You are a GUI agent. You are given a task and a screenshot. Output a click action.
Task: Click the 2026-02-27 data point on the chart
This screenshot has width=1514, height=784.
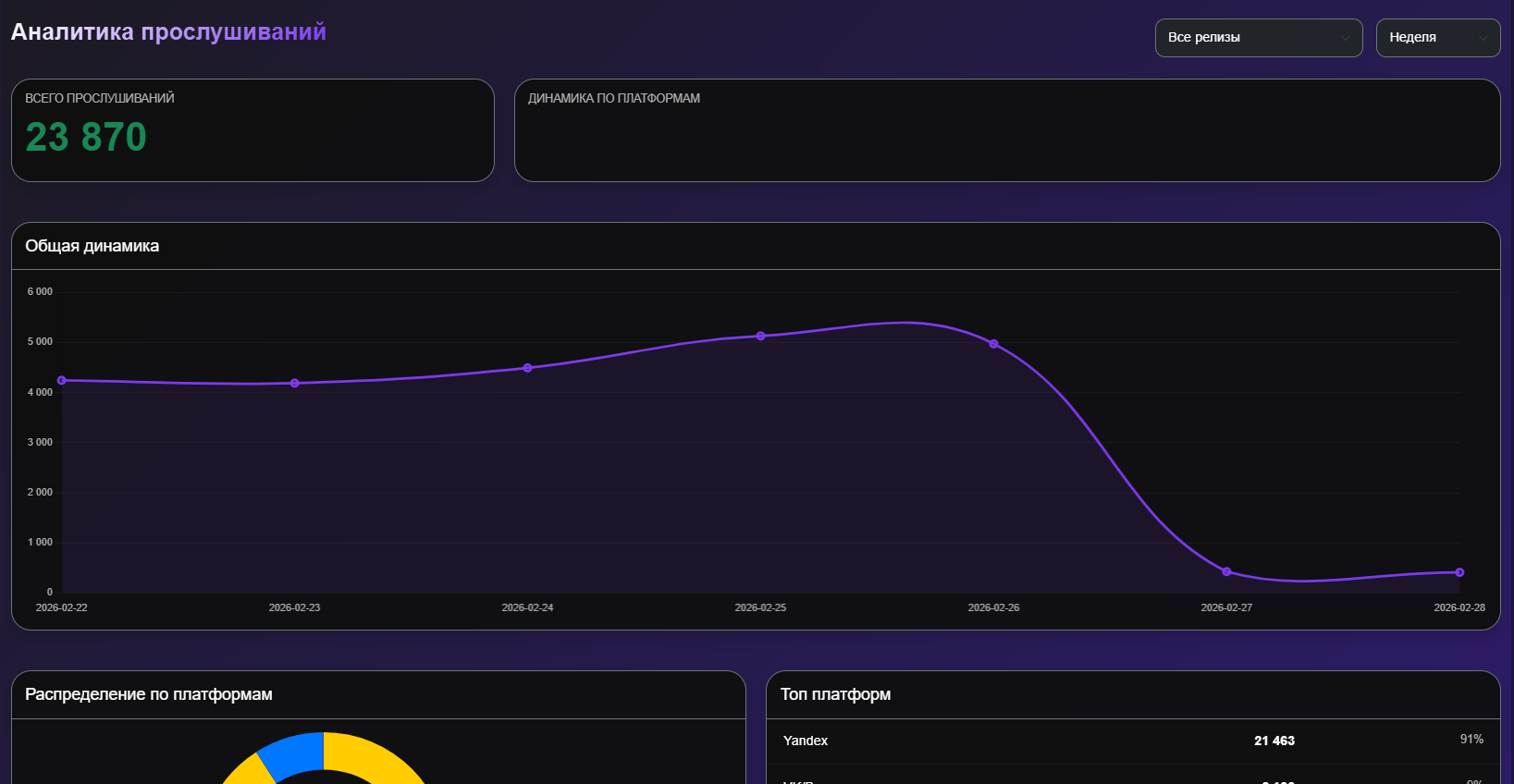coord(1227,572)
